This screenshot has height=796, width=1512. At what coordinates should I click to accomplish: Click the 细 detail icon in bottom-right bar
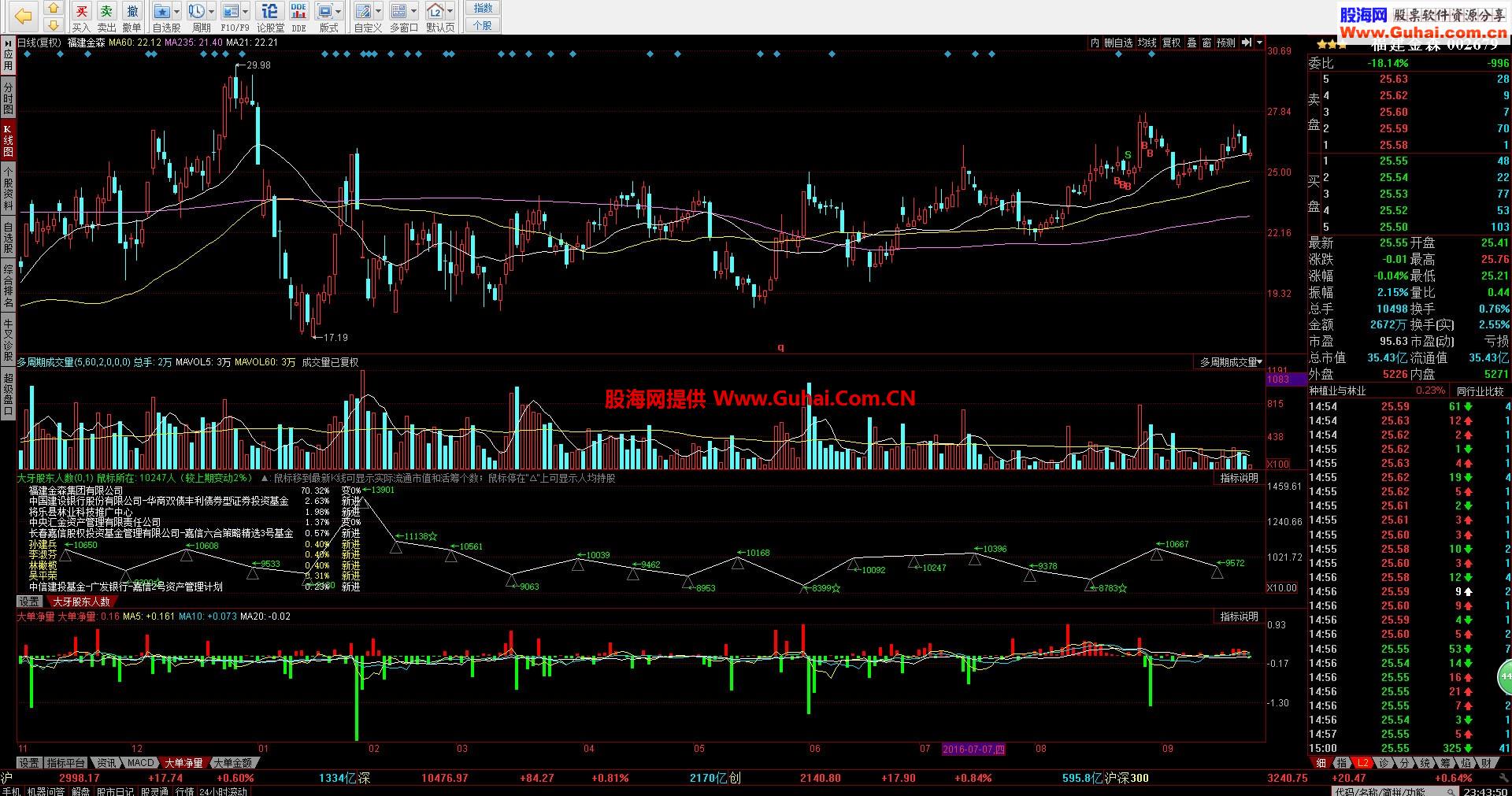(x=1321, y=763)
